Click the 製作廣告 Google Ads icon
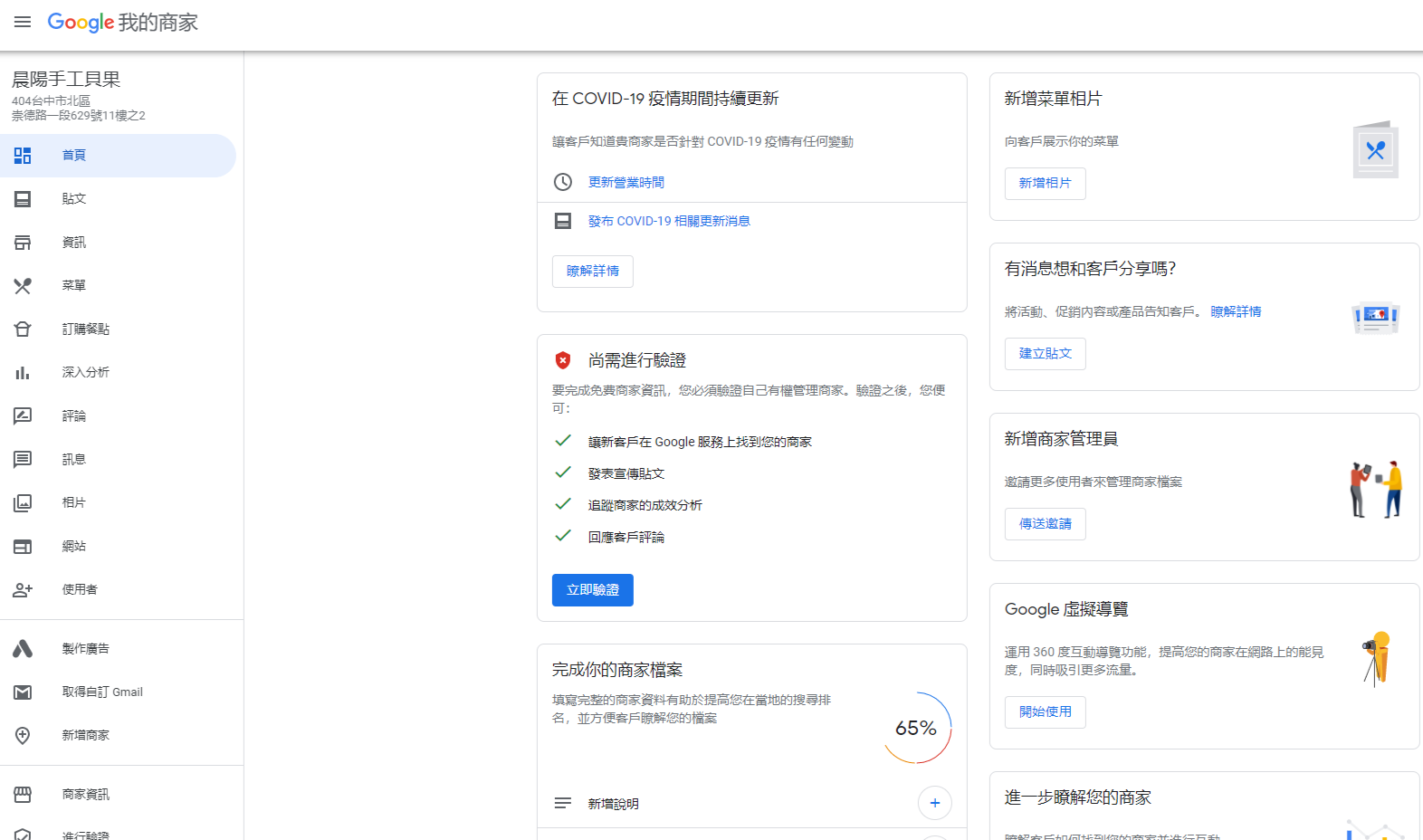 point(23,649)
